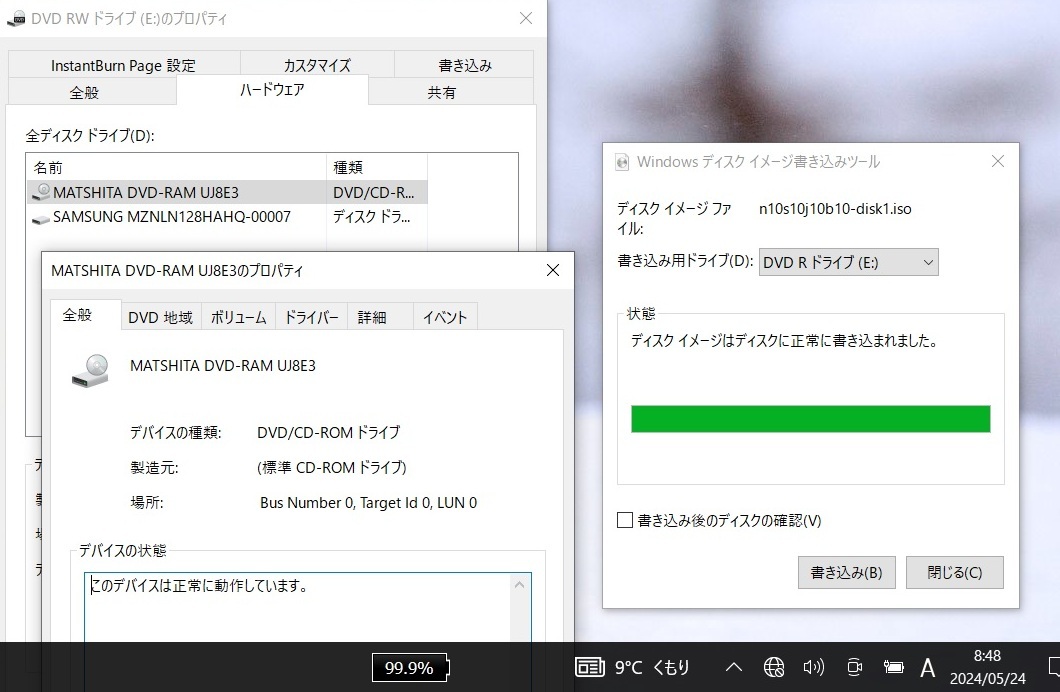Switch to カスタマイズ tab
Screen dimensions: 1060x692
317,65
